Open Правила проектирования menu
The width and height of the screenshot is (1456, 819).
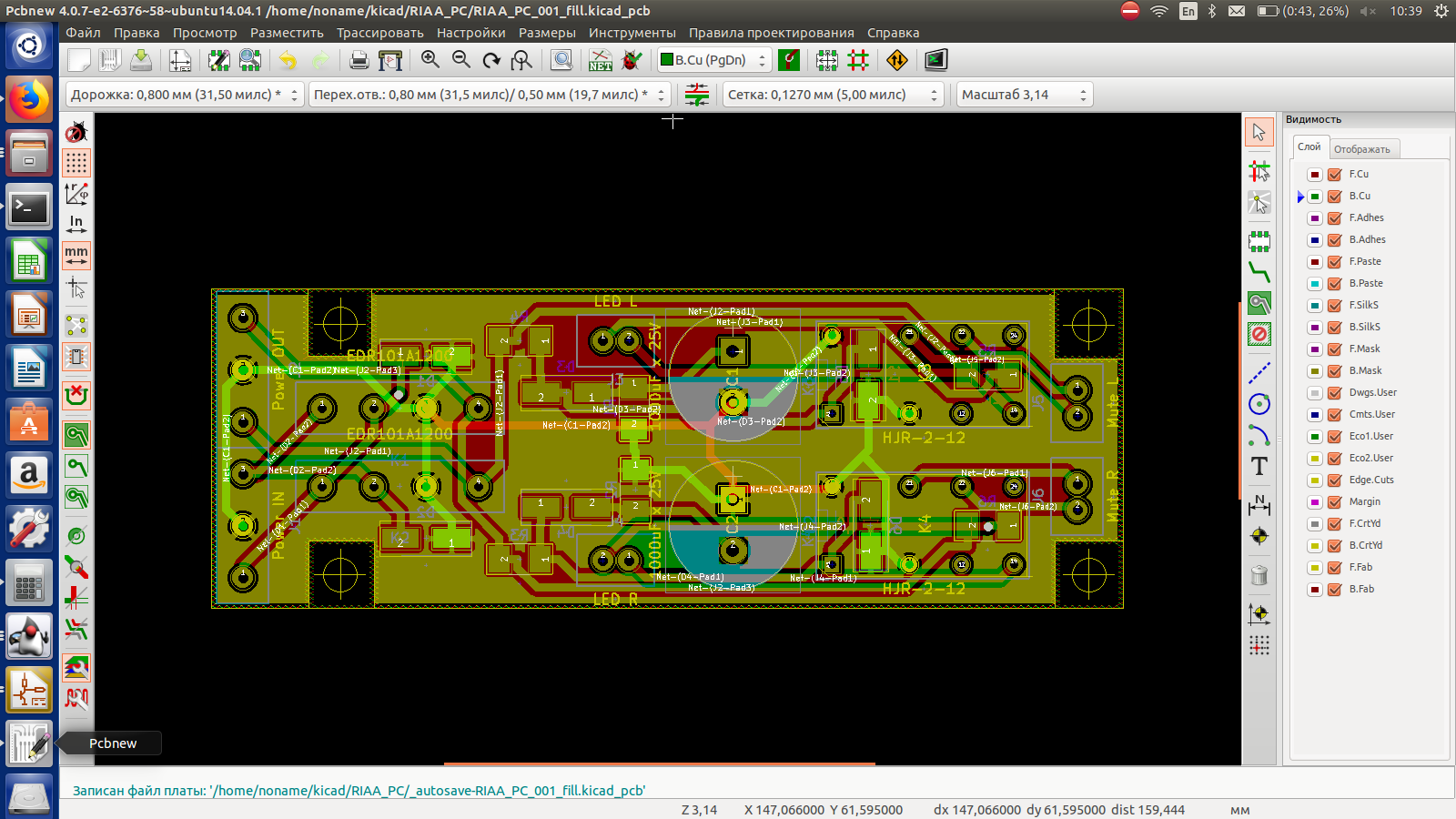(771, 33)
